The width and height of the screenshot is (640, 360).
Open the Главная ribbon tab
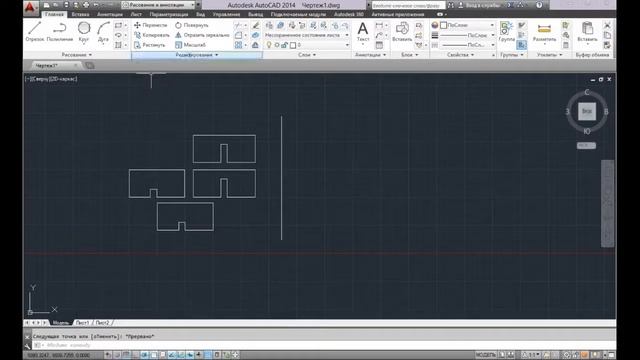point(54,14)
